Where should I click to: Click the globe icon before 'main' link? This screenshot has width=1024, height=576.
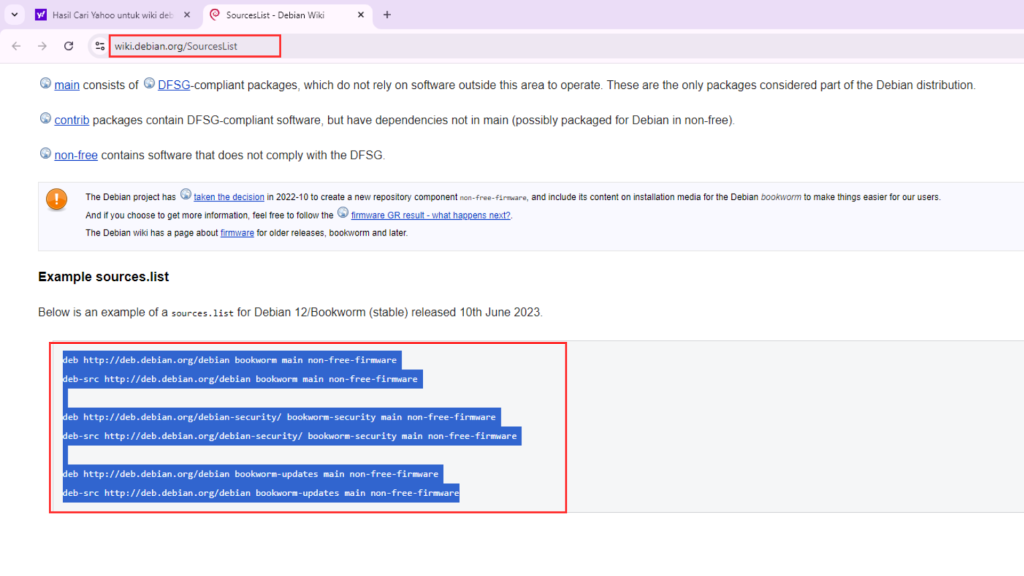[x=45, y=84]
